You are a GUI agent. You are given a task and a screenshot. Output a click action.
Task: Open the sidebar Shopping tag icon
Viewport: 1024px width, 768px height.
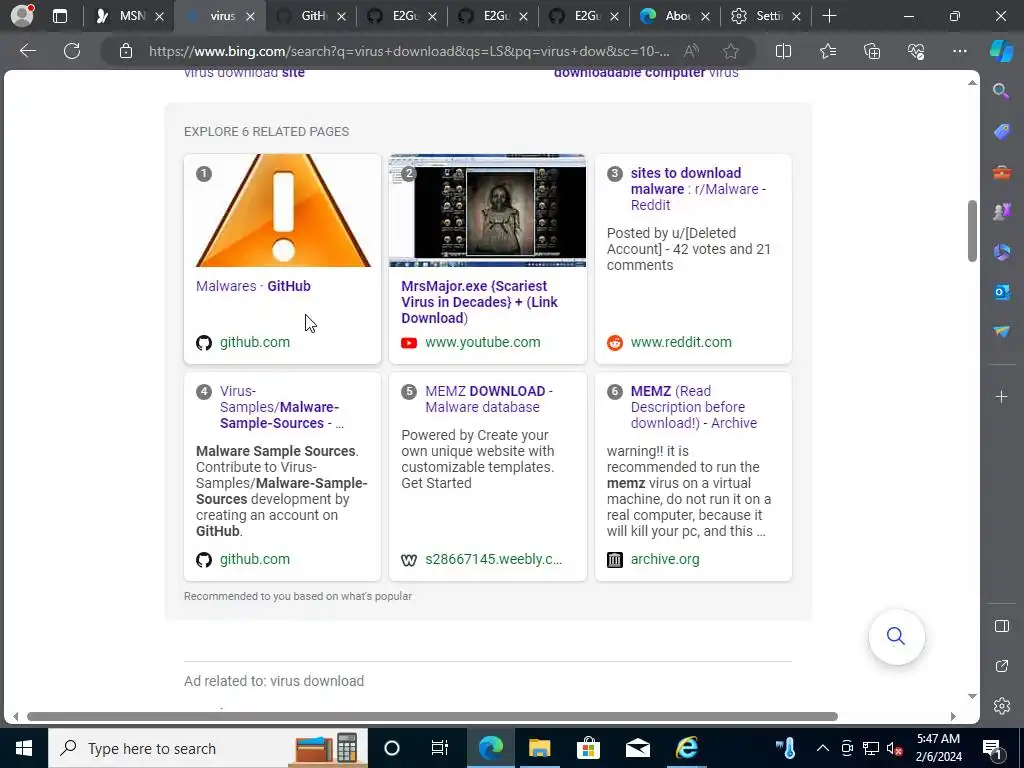coord(1001,132)
